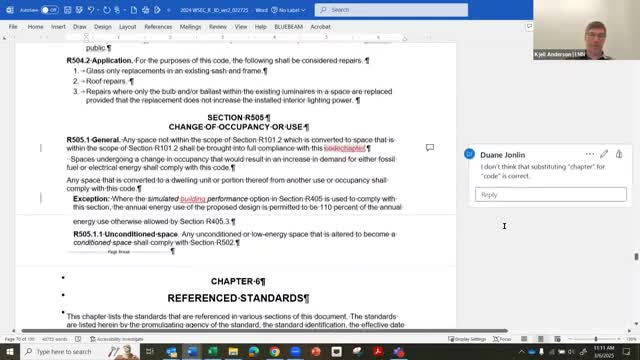Click the Redo icon in the title bar
The width and height of the screenshot is (640, 360).
coord(107,10)
